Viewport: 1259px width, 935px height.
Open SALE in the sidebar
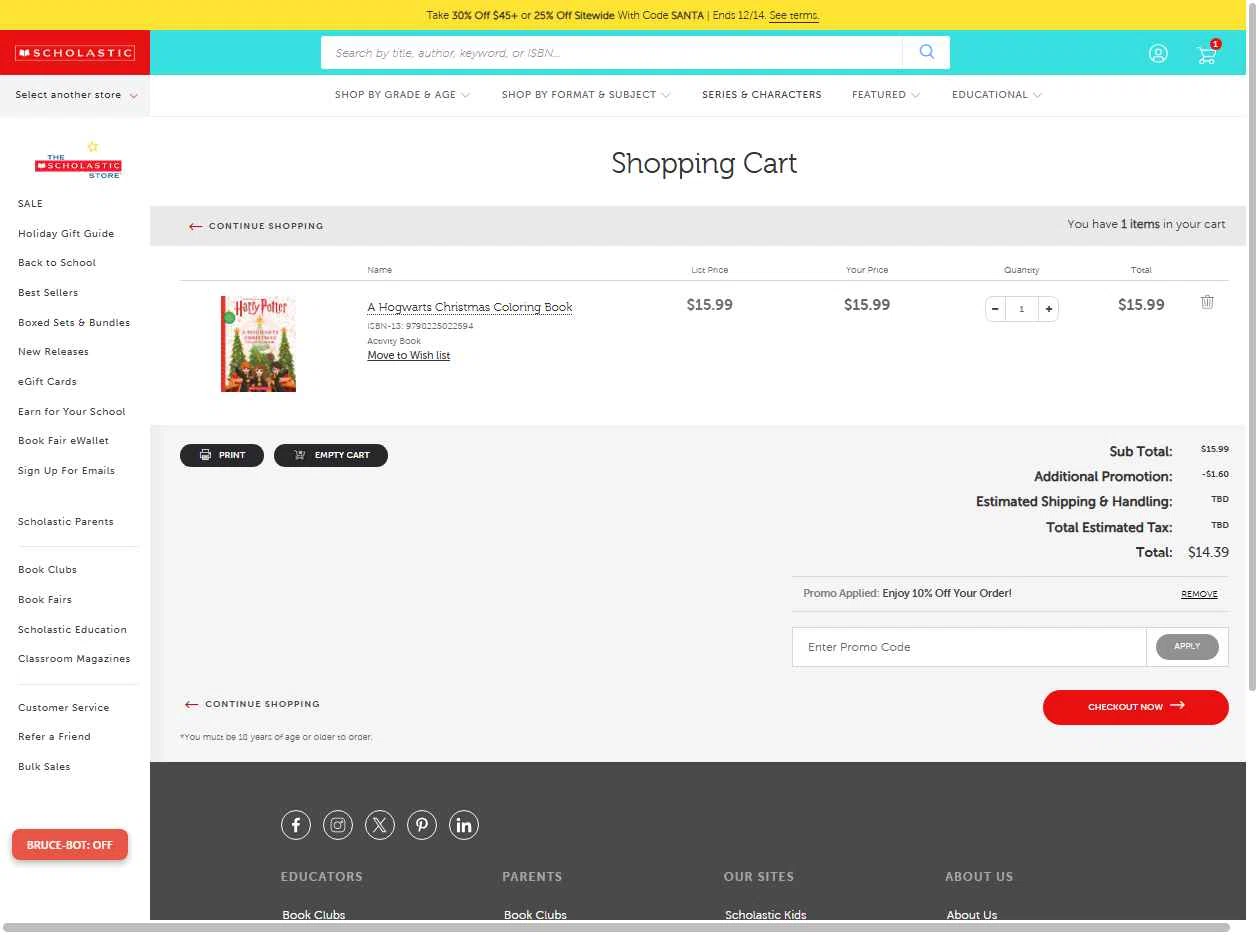point(31,204)
